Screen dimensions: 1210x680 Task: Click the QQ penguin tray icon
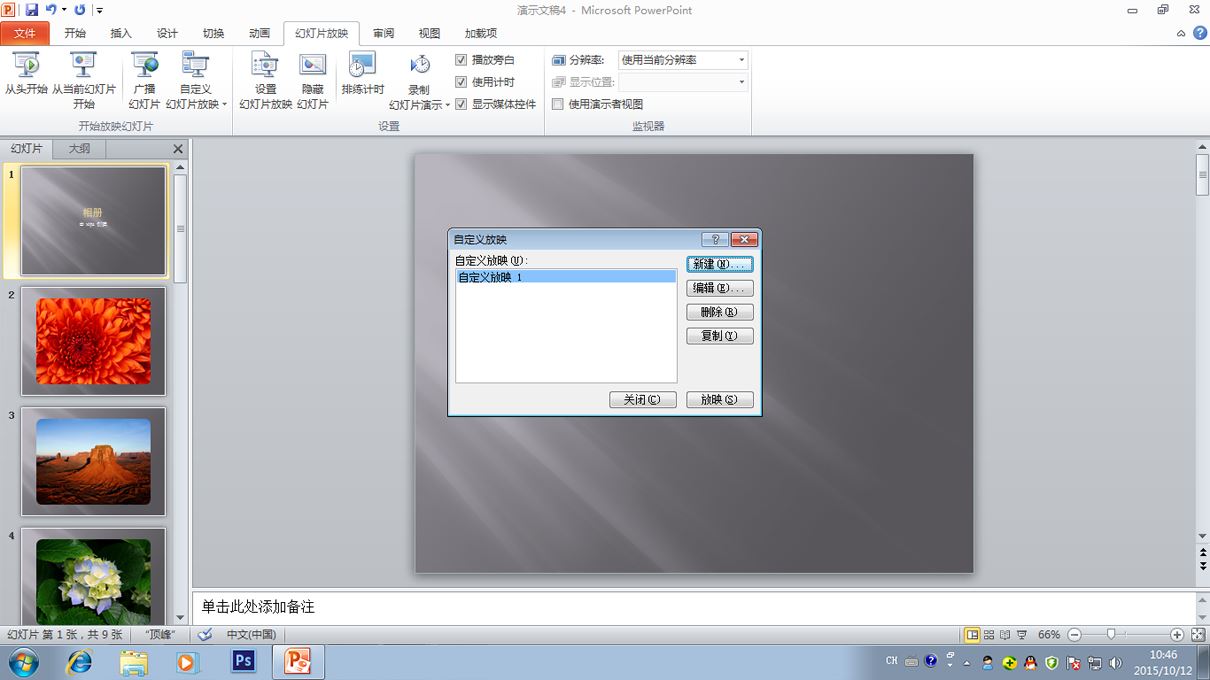coord(1031,662)
